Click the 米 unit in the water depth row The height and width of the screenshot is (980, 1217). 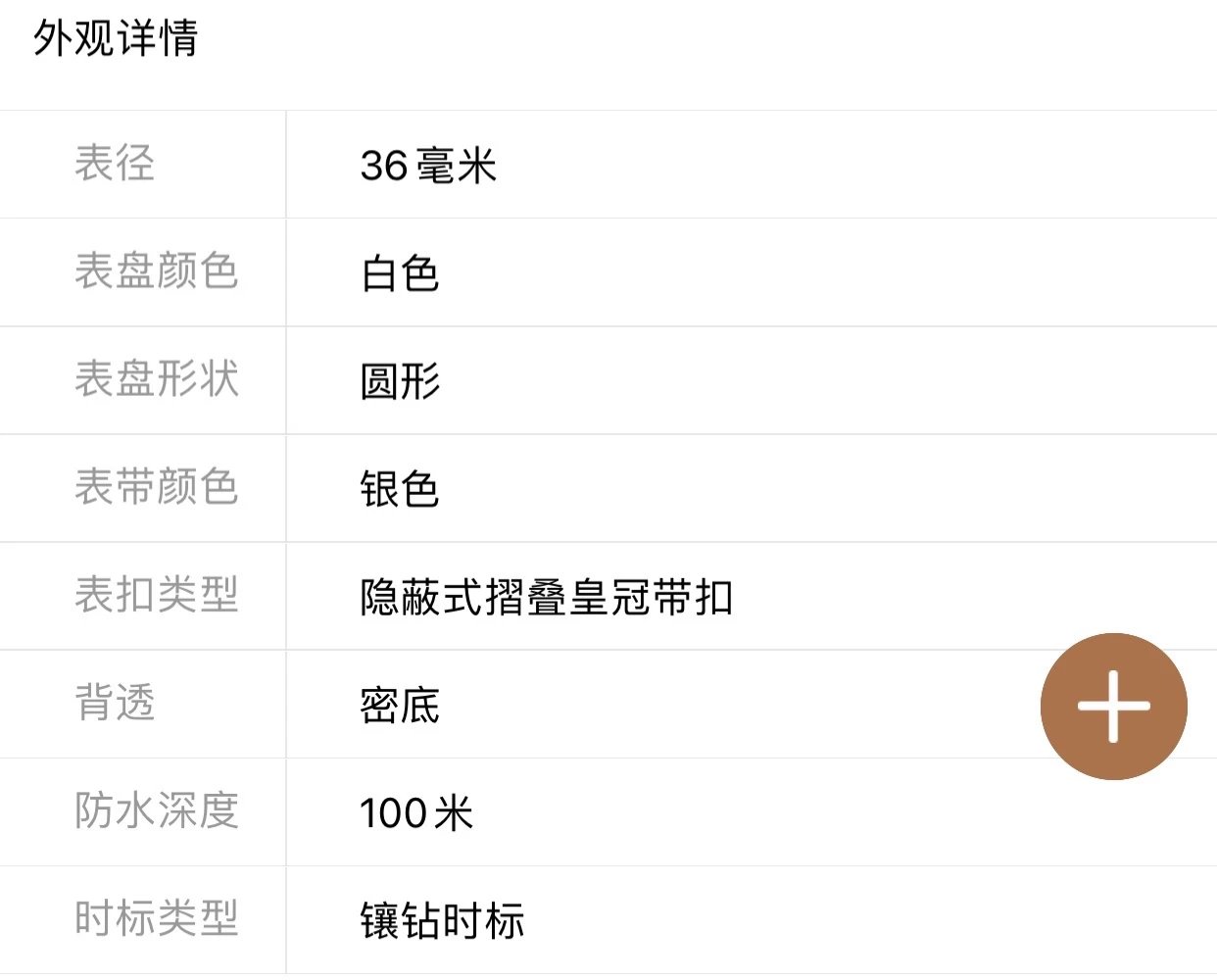454,813
